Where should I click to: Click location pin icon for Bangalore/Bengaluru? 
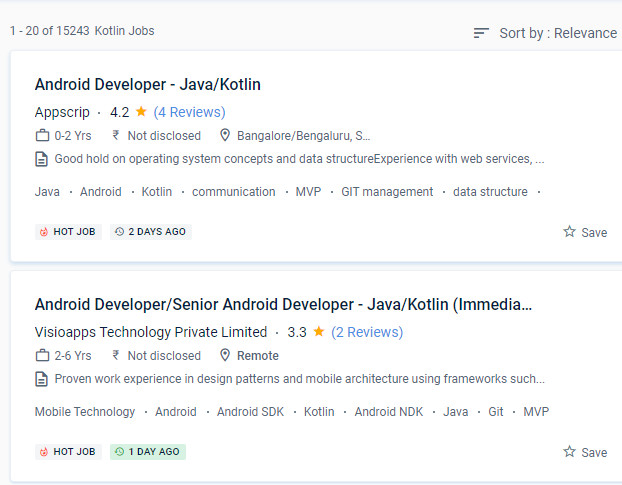tap(226, 136)
